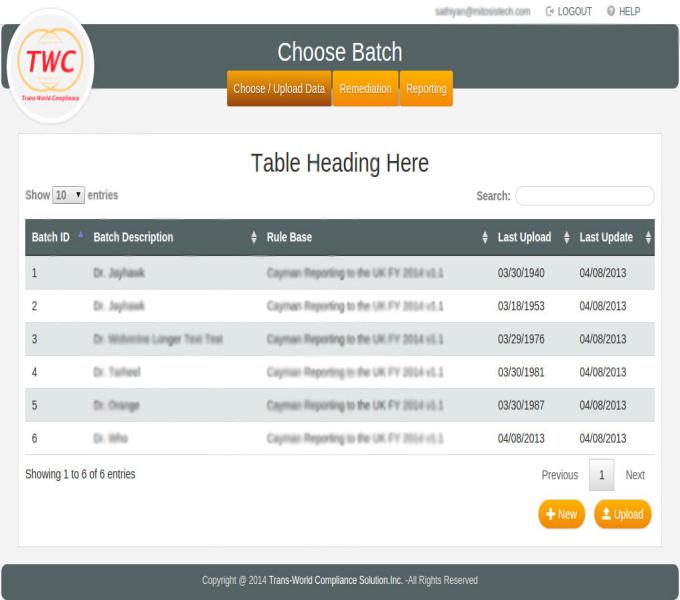This screenshot has height=600, width=680.
Task: Go to the Reporting tab
Action: point(426,89)
